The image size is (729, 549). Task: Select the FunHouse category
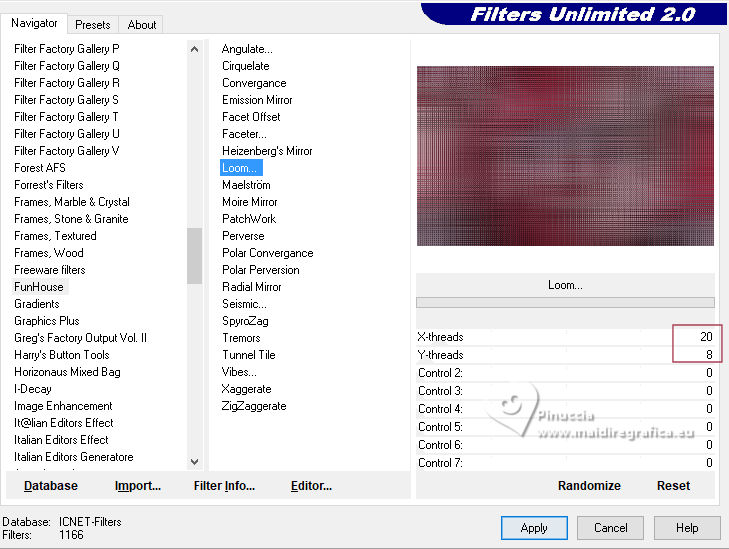39,287
